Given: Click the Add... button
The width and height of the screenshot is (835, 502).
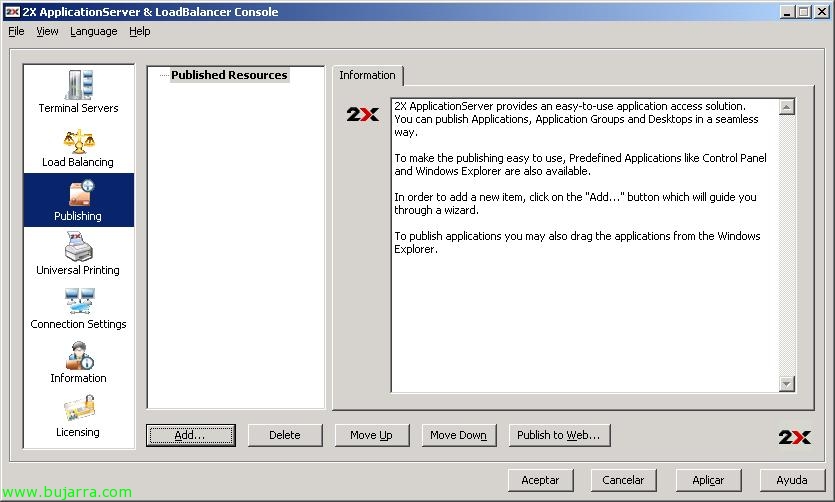Looking at the screenshot, I should coord(191,435).
